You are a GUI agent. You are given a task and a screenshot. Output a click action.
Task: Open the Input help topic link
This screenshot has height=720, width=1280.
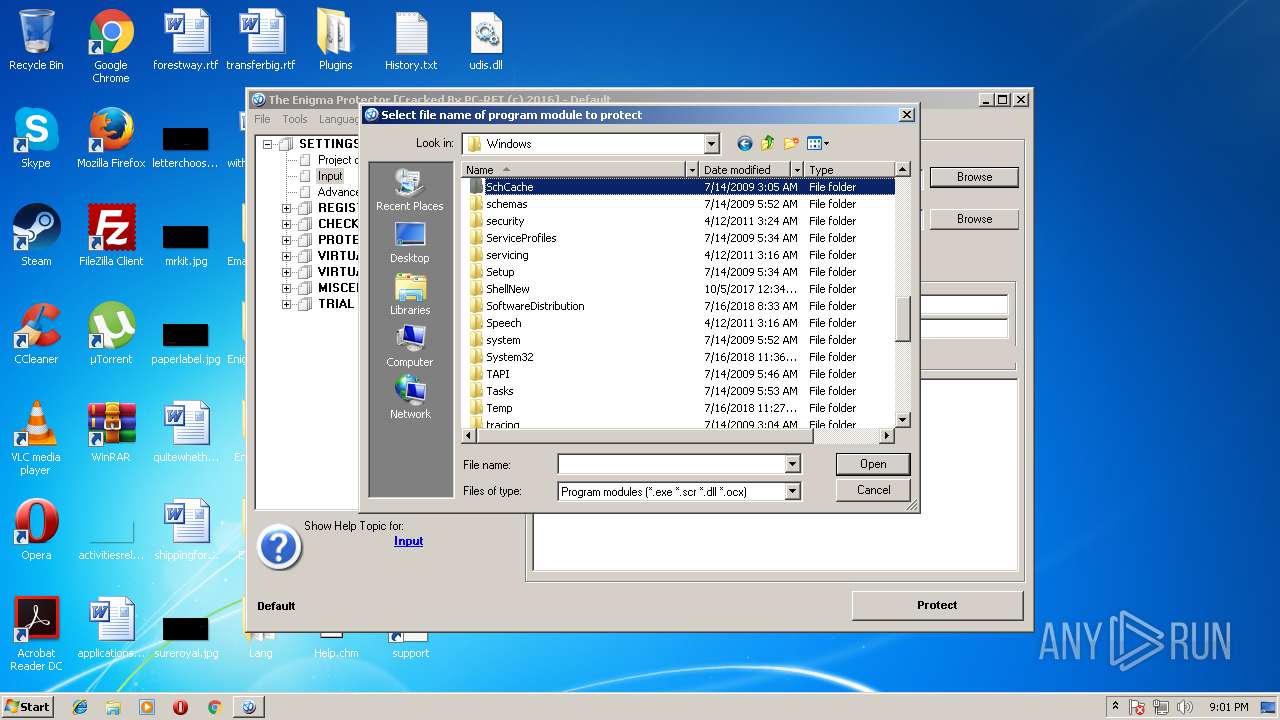(x=408, y=541)
